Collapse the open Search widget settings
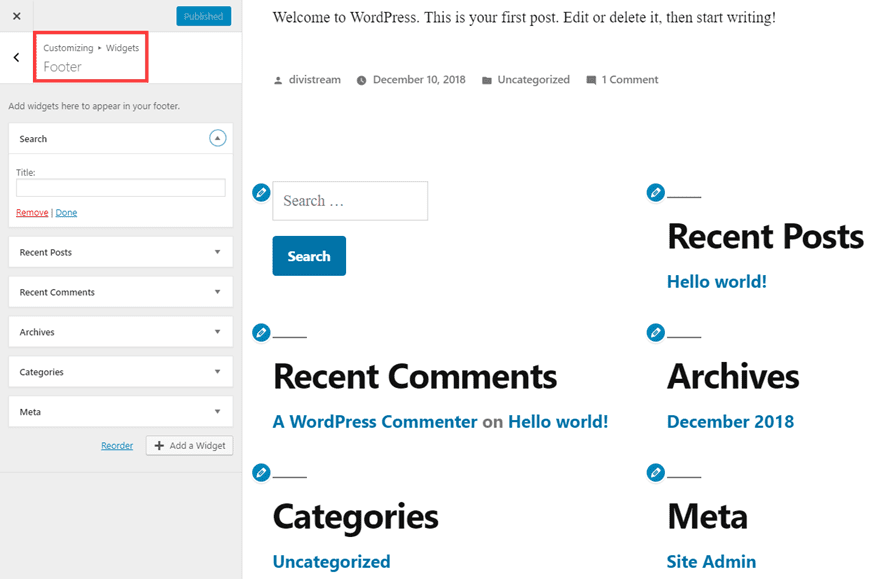This screenshot has width=880, height=579. (x=217, y=138)
